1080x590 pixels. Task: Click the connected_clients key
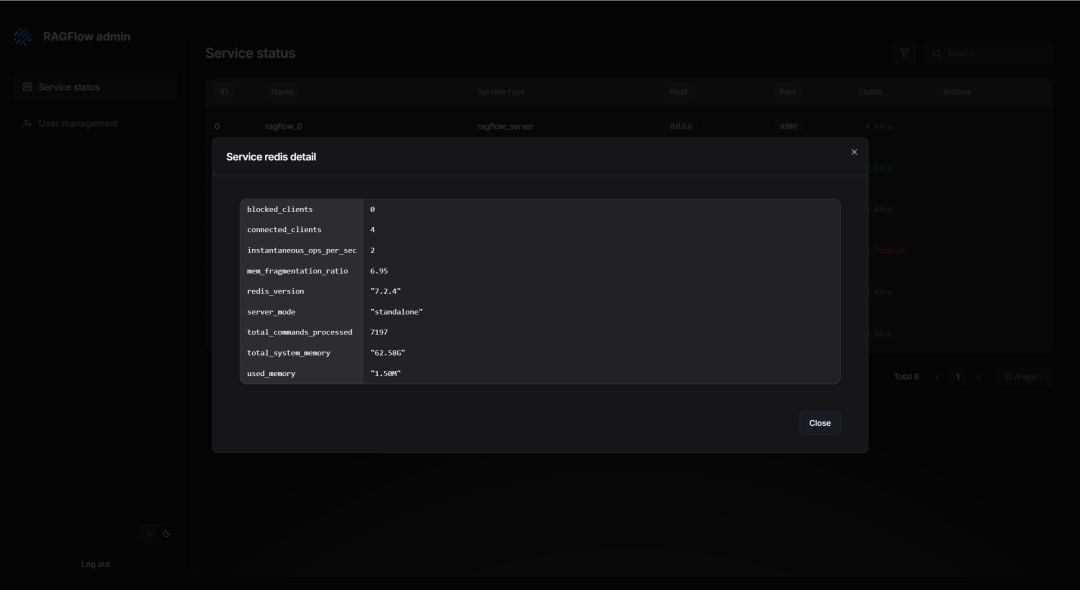click(x=284, y=230)
